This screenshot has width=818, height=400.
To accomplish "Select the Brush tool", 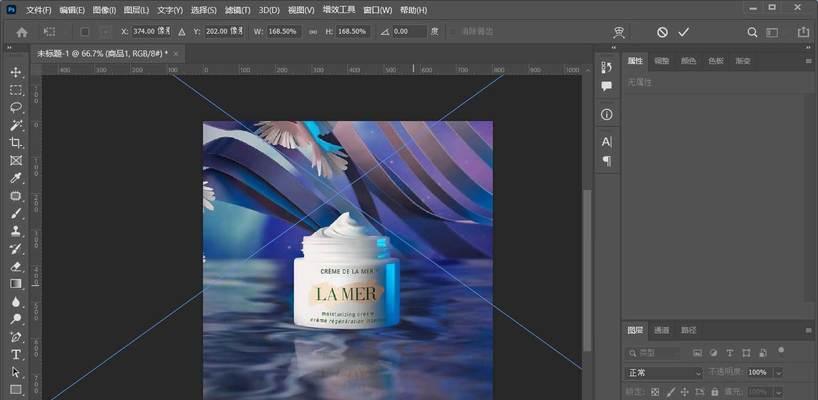I will click(x=16, y=213).
